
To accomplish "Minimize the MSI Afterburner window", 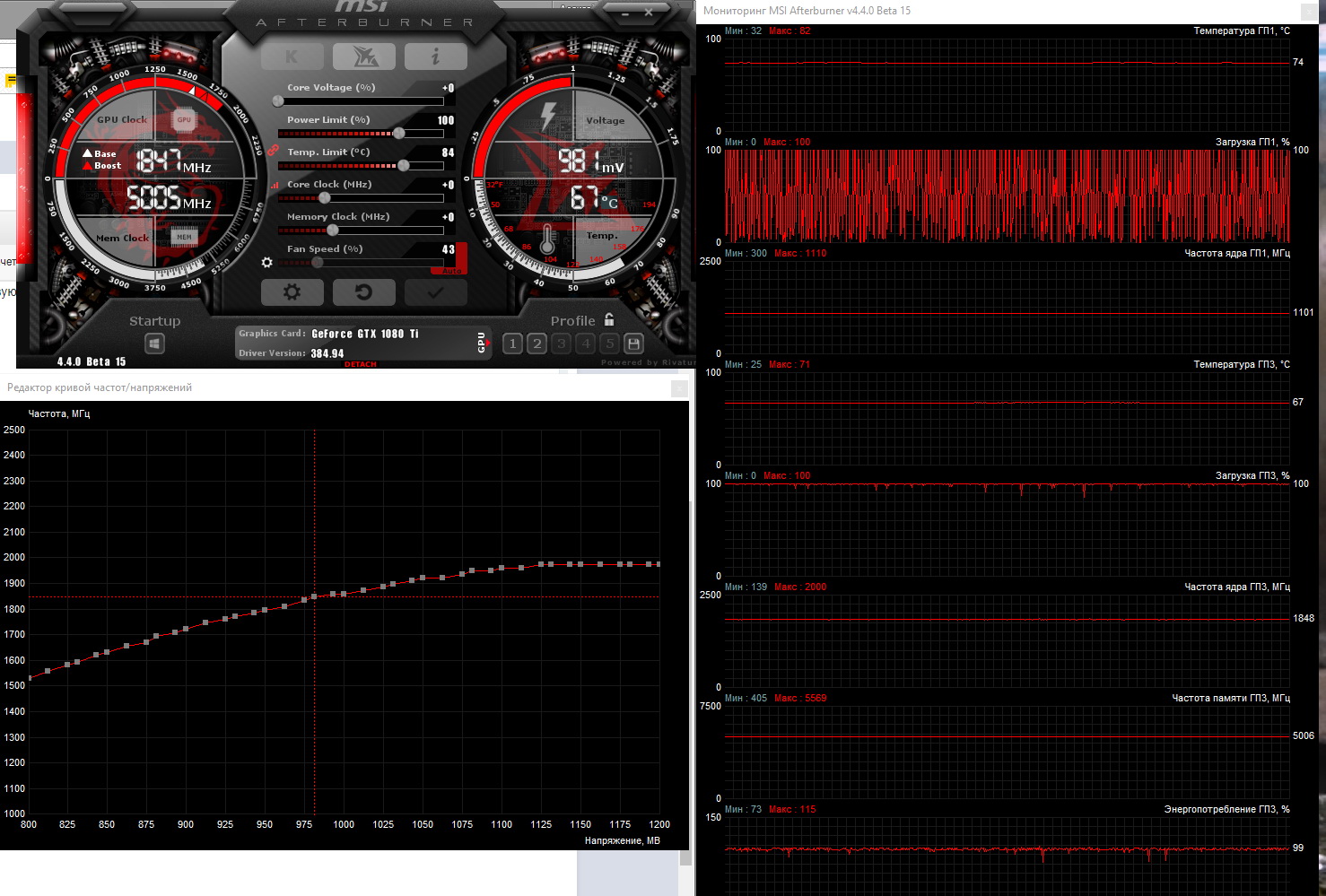I will (625, 13).
